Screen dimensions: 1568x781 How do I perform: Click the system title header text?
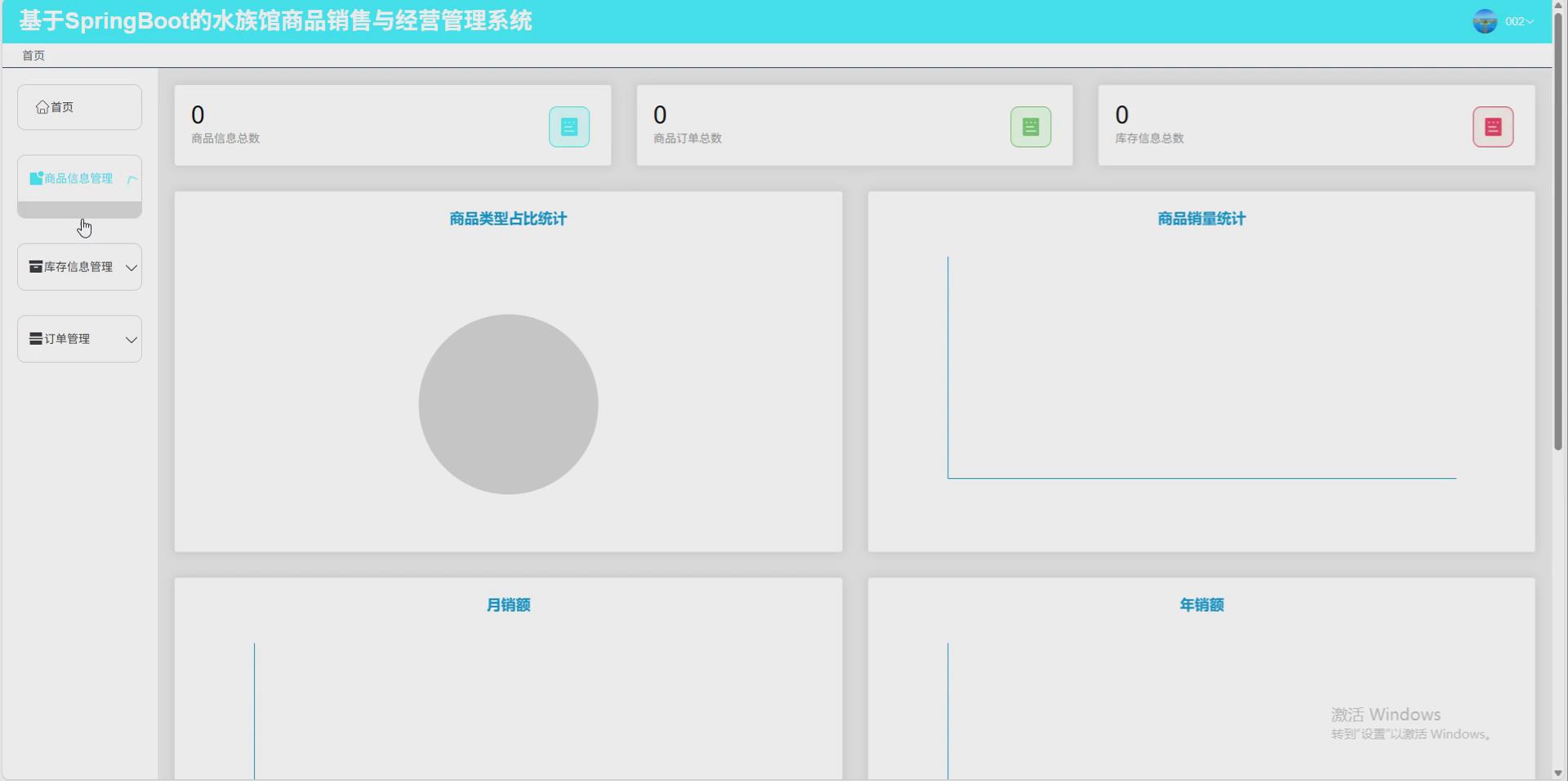pyautogui.click(x=275, y=20)
